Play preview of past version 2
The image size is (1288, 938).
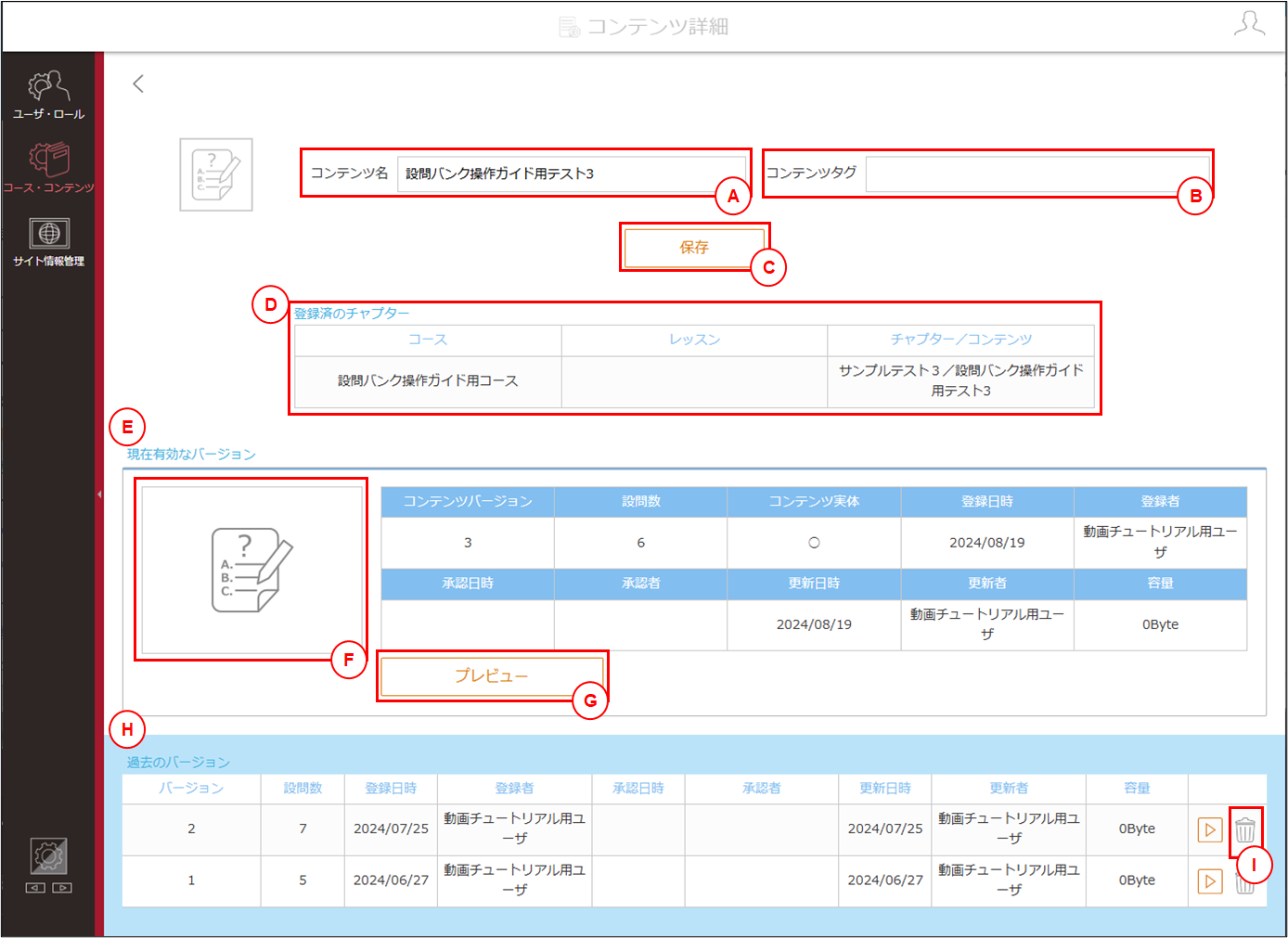(1210, 829)
